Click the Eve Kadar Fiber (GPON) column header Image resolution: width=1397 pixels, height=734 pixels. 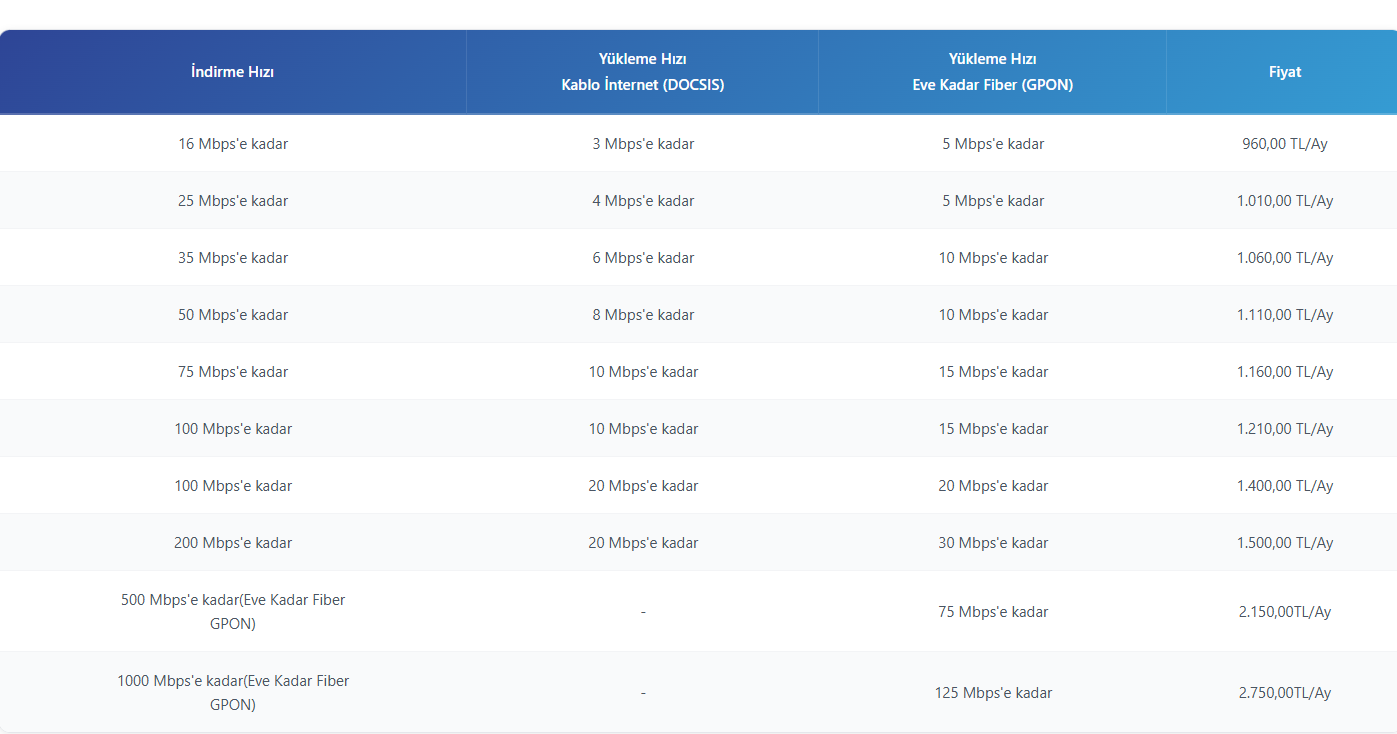(x=993, y=72)
